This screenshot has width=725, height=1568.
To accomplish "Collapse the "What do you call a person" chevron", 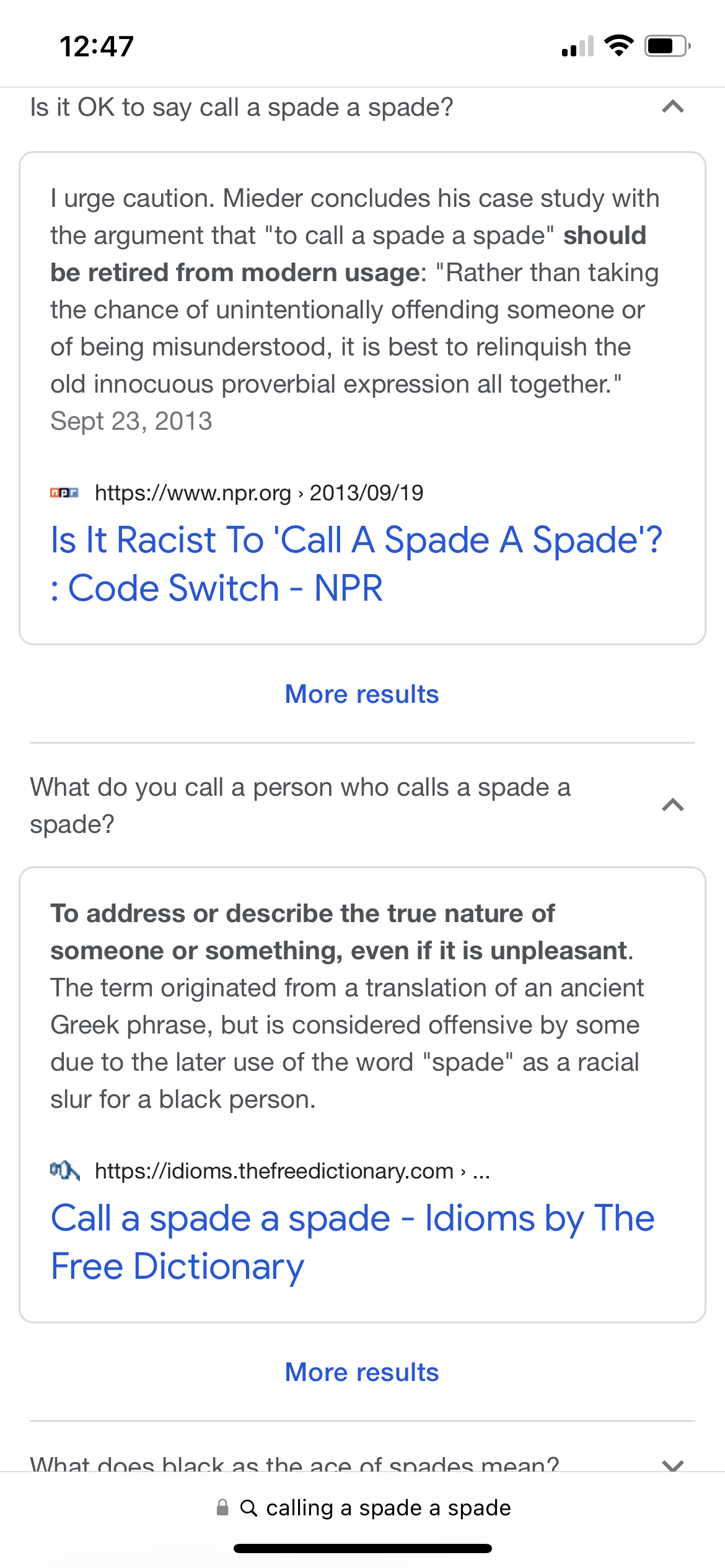I will coord(672,805).
